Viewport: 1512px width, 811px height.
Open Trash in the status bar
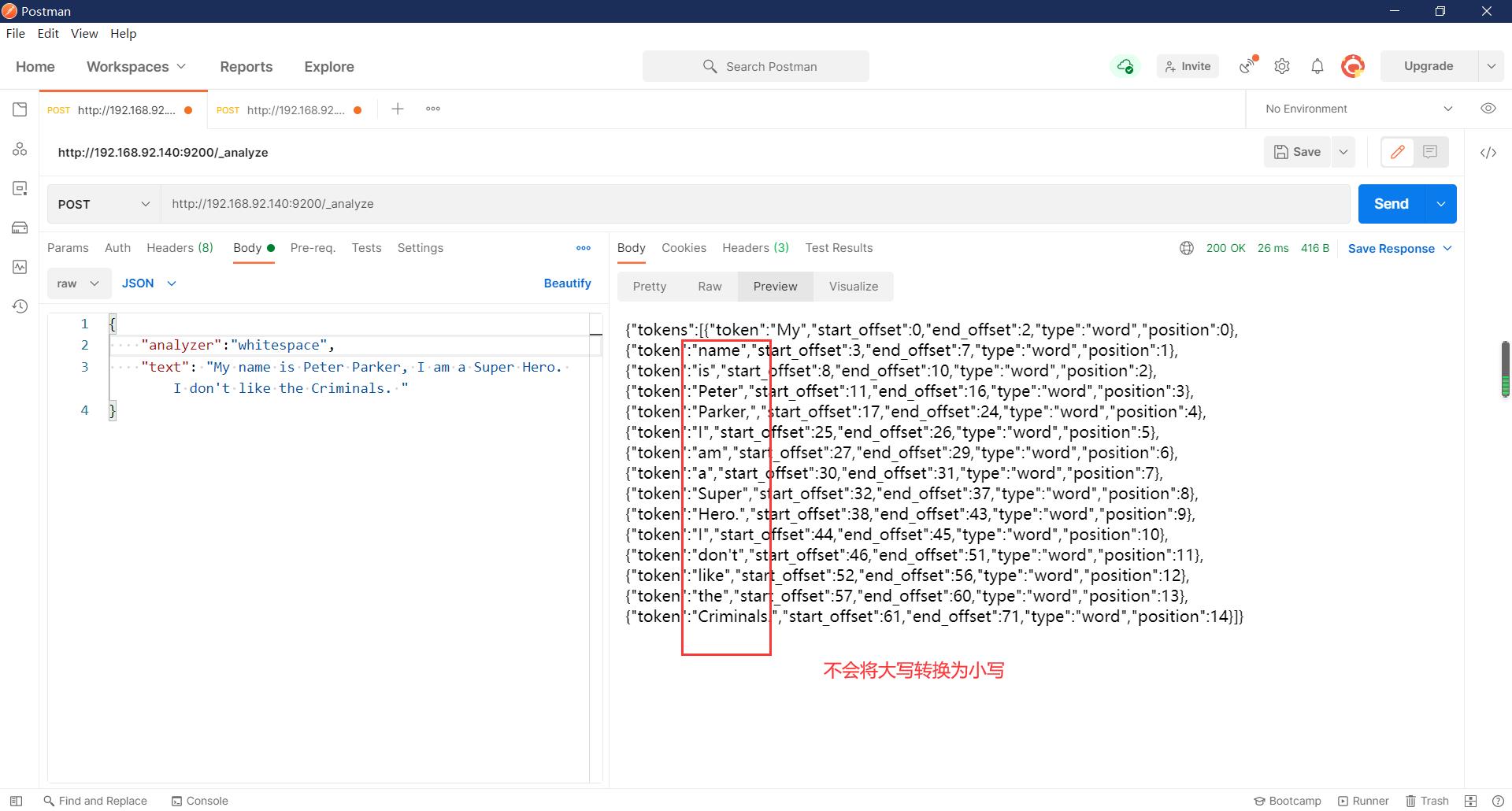[x=1428, y=801]
